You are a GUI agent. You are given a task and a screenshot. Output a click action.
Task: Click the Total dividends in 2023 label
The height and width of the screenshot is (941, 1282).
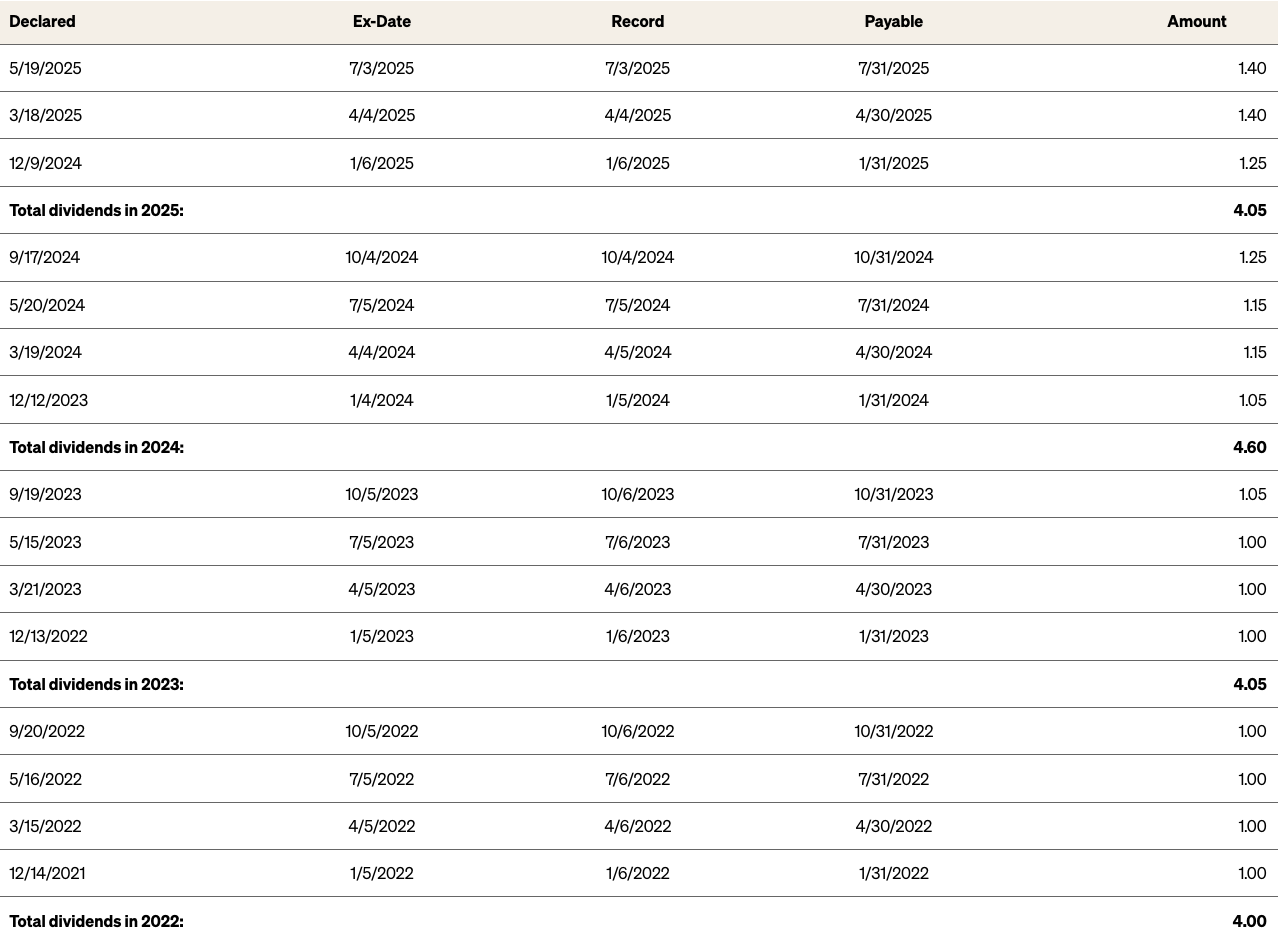[96, 684]
